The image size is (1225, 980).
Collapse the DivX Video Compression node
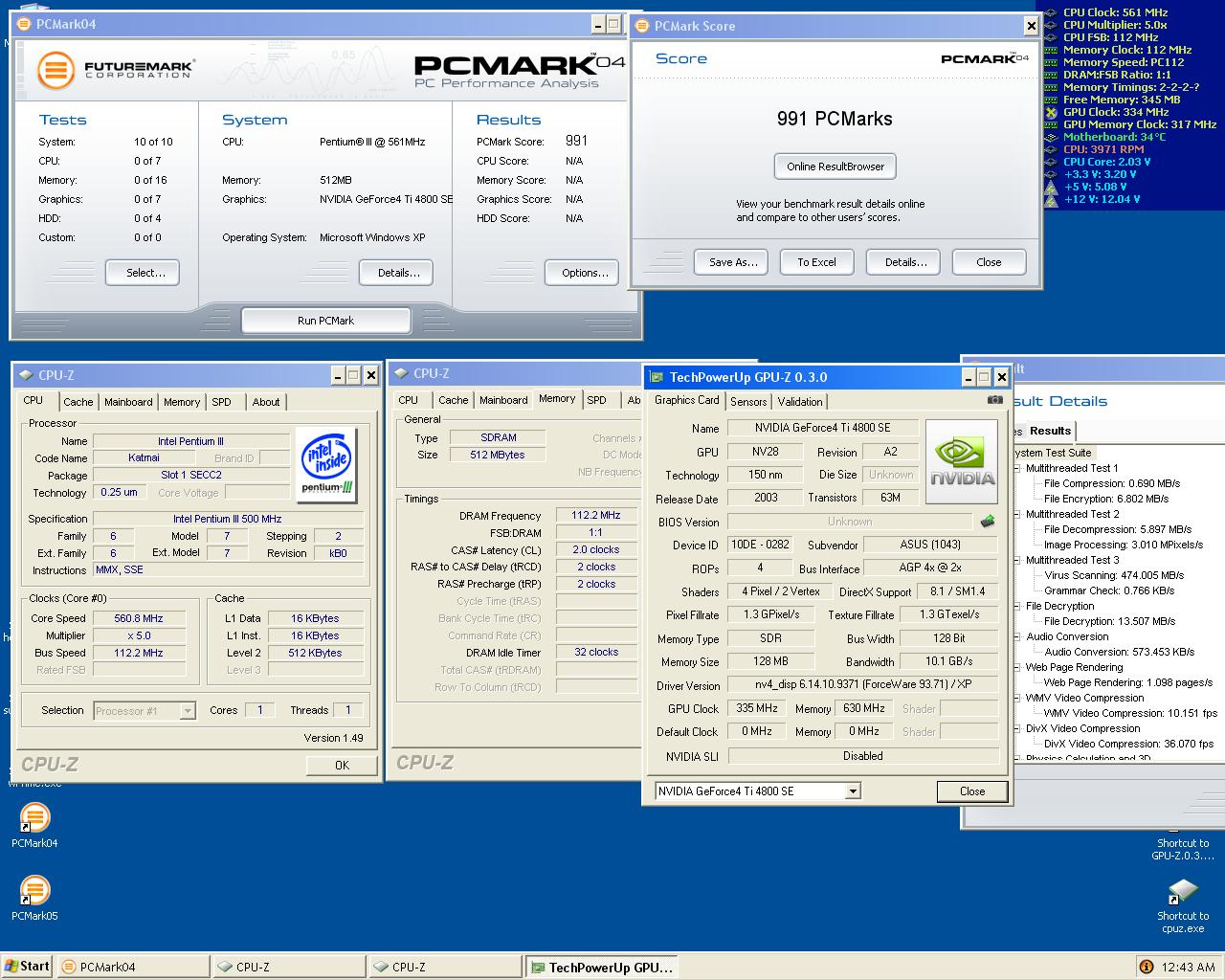pos(1017,728)
